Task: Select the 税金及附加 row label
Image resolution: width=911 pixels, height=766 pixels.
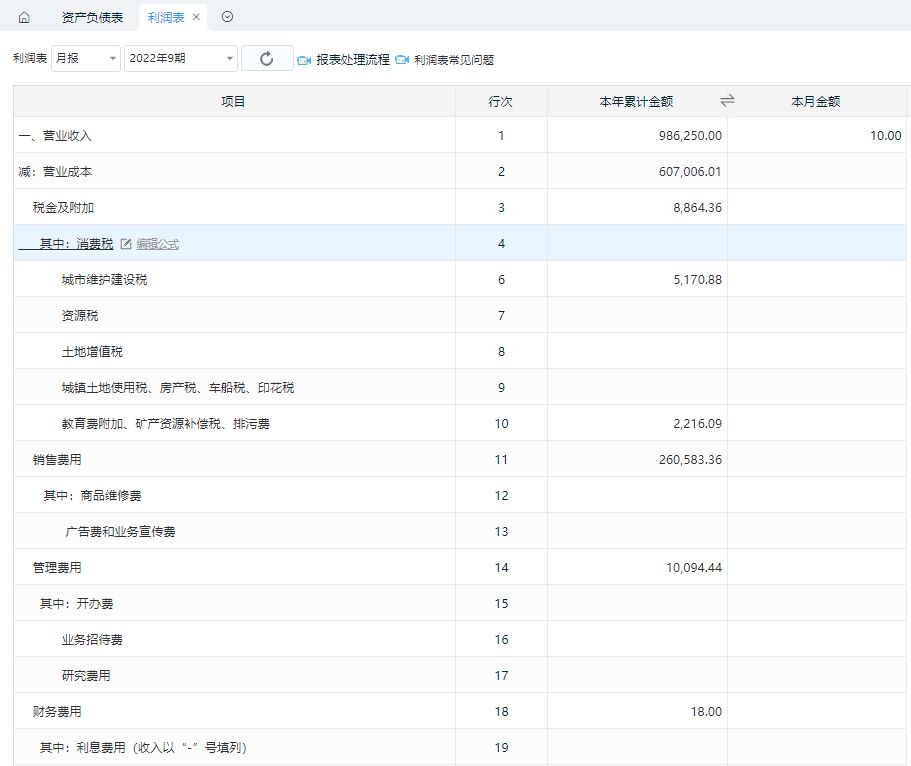Action: coord(63,207)
